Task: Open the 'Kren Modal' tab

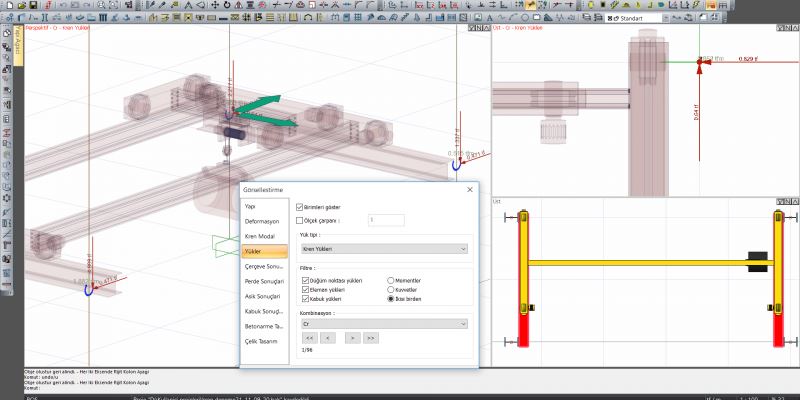Action: point(259,236)
